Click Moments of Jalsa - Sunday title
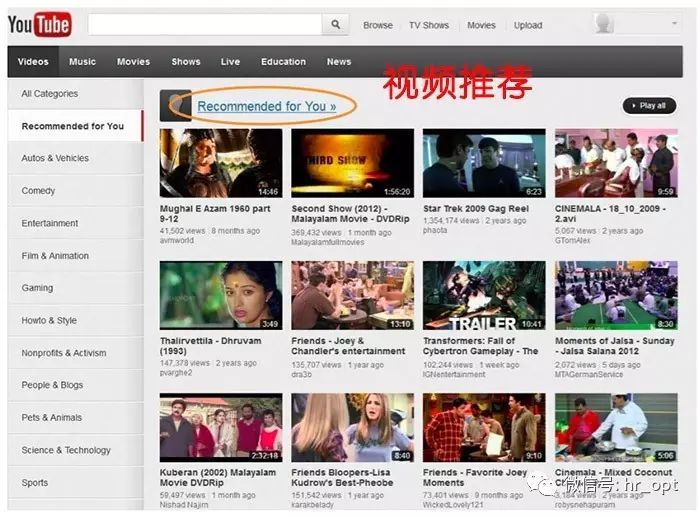 click(615, 346)
